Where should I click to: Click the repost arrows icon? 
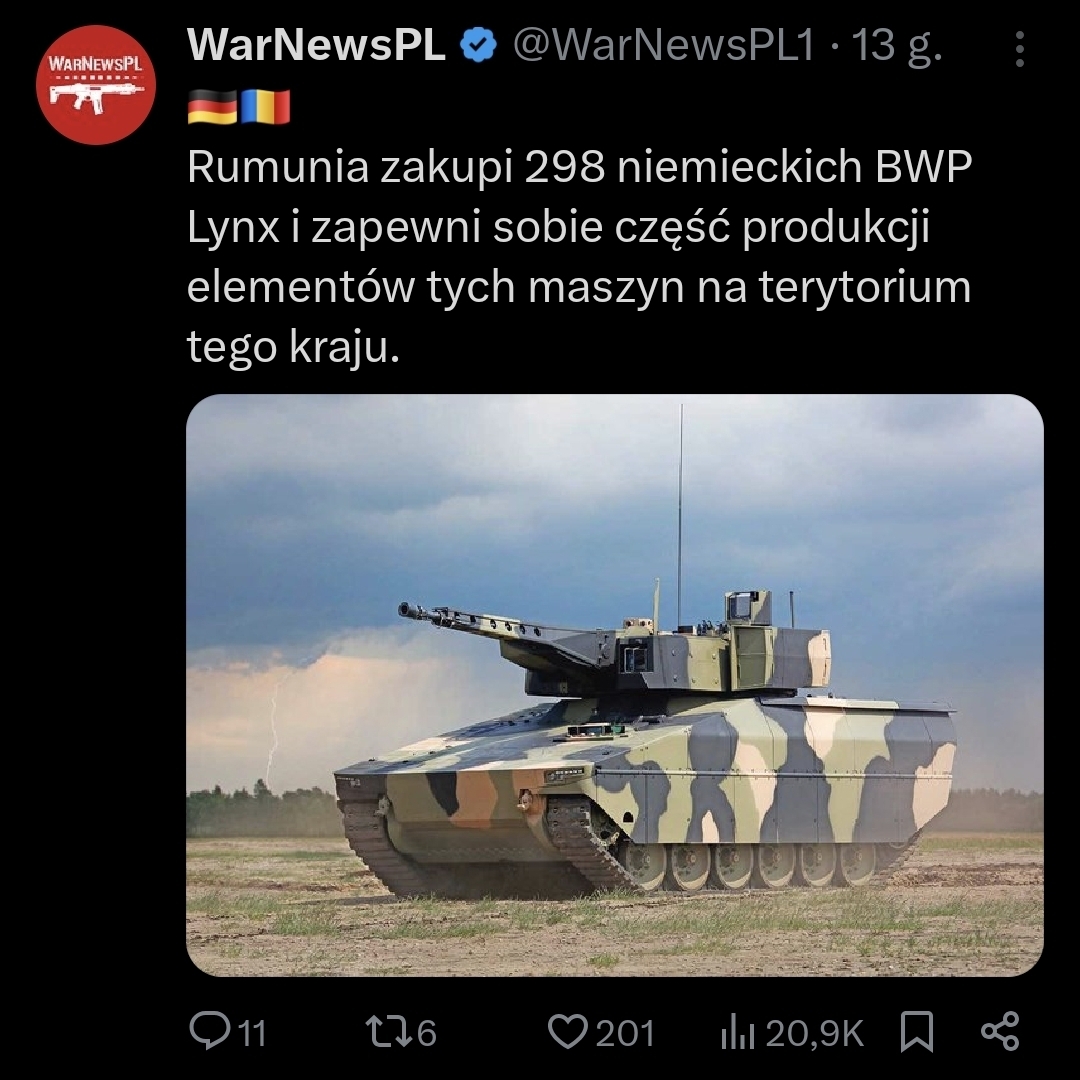point(389,1032)
